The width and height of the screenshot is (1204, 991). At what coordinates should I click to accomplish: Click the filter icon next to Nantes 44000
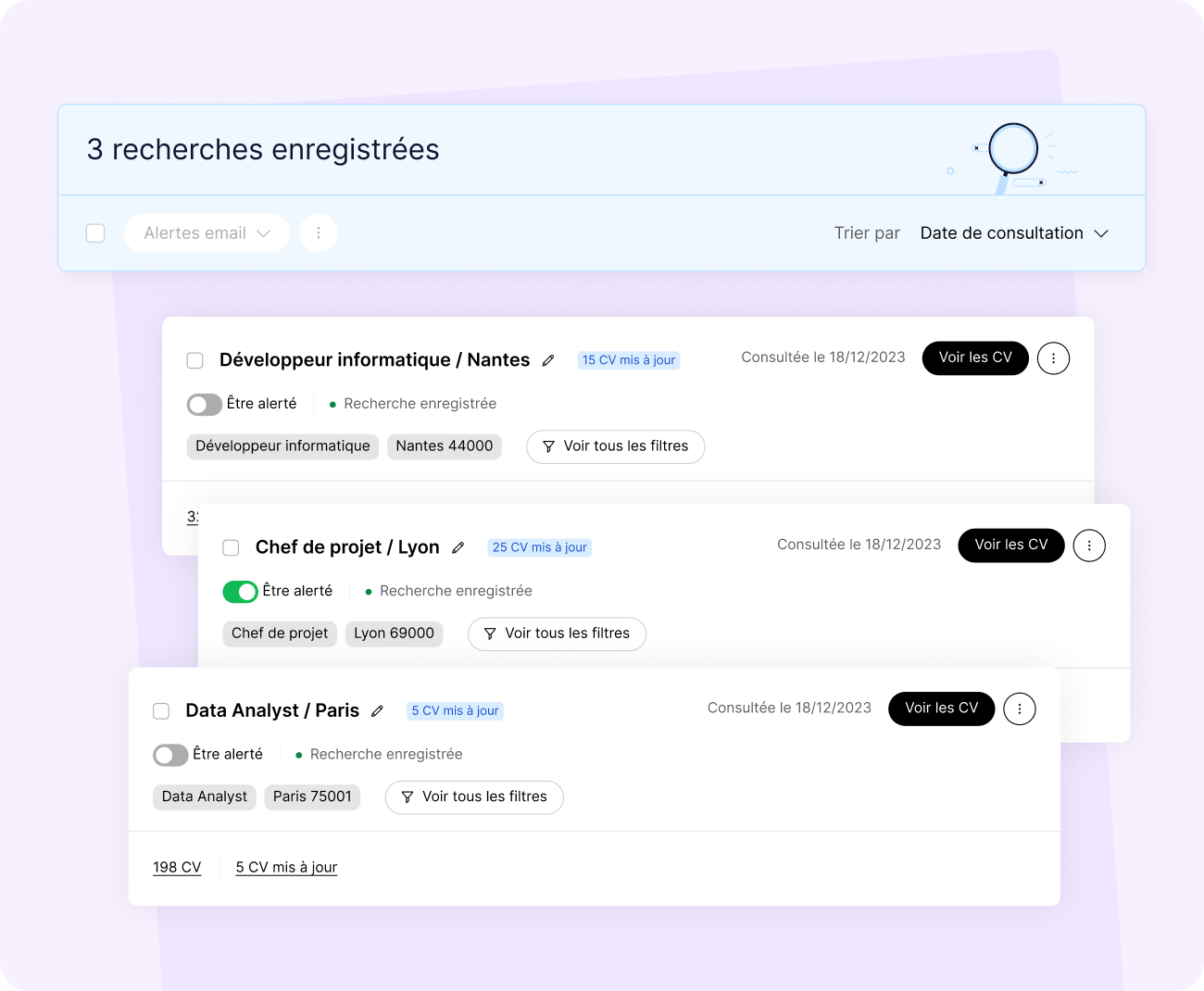tap(549, 446)
